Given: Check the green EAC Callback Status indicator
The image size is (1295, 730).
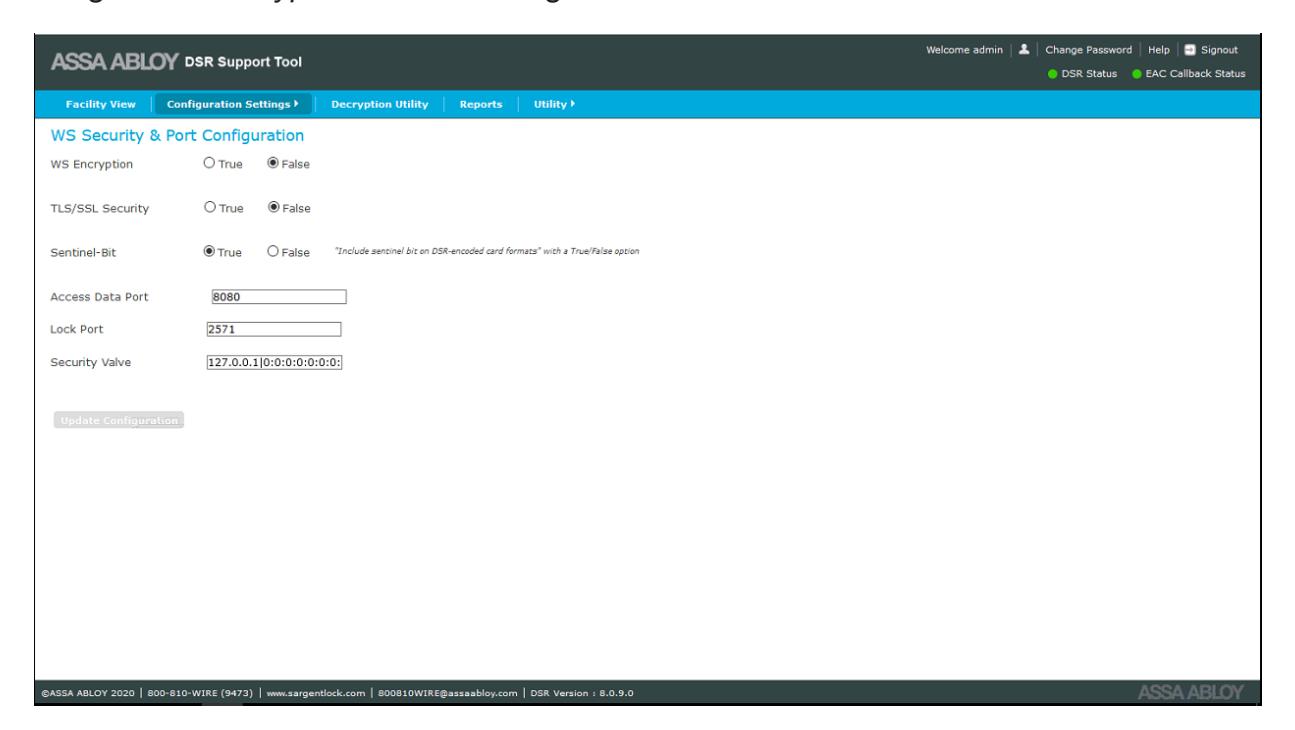Looking at the screenshot, I should [x=1136, y=75].
